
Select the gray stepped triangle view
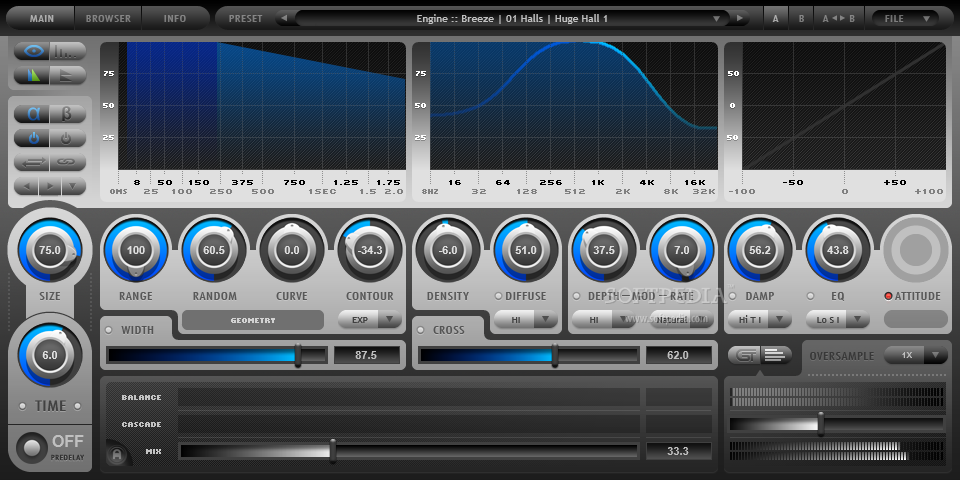(x=67, y=75)
